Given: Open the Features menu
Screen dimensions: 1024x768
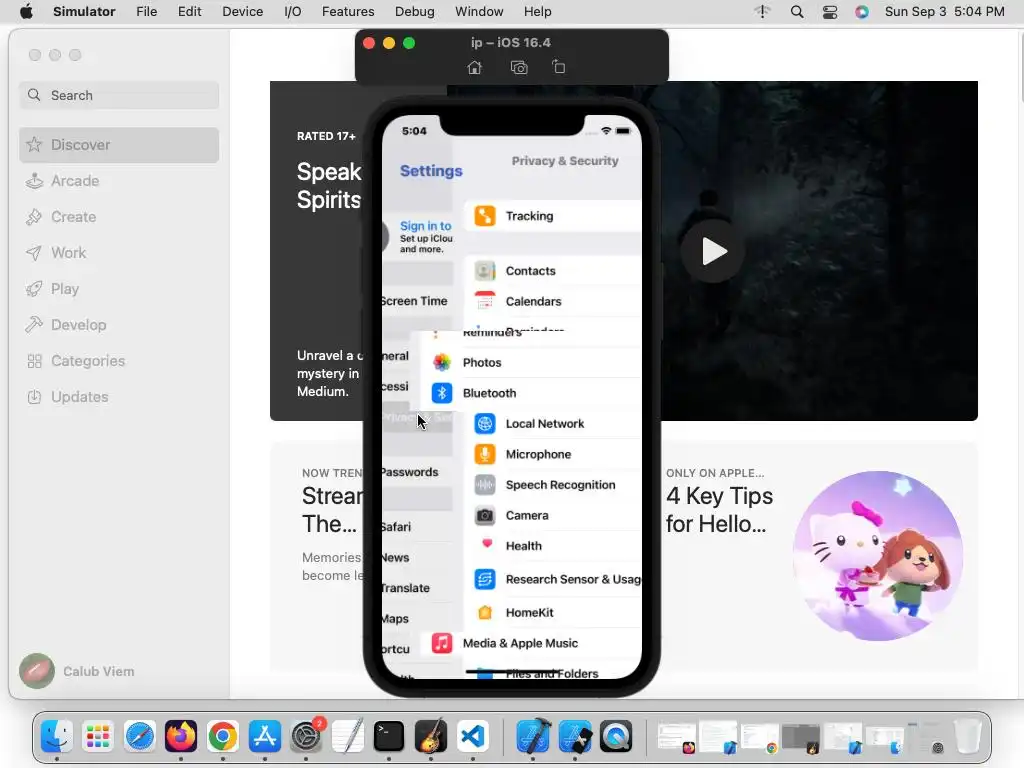Looking at the screenshot, I should (x=348, y=12).
